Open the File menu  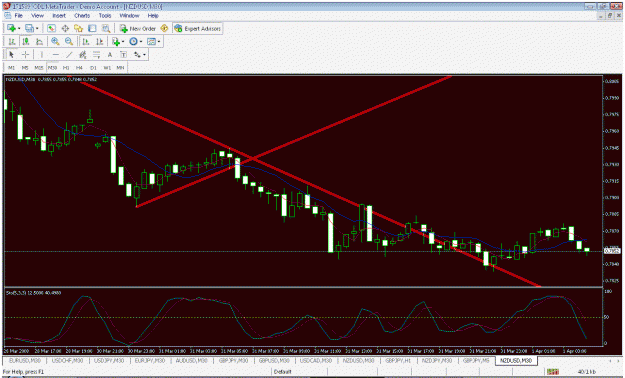(18, 16)
